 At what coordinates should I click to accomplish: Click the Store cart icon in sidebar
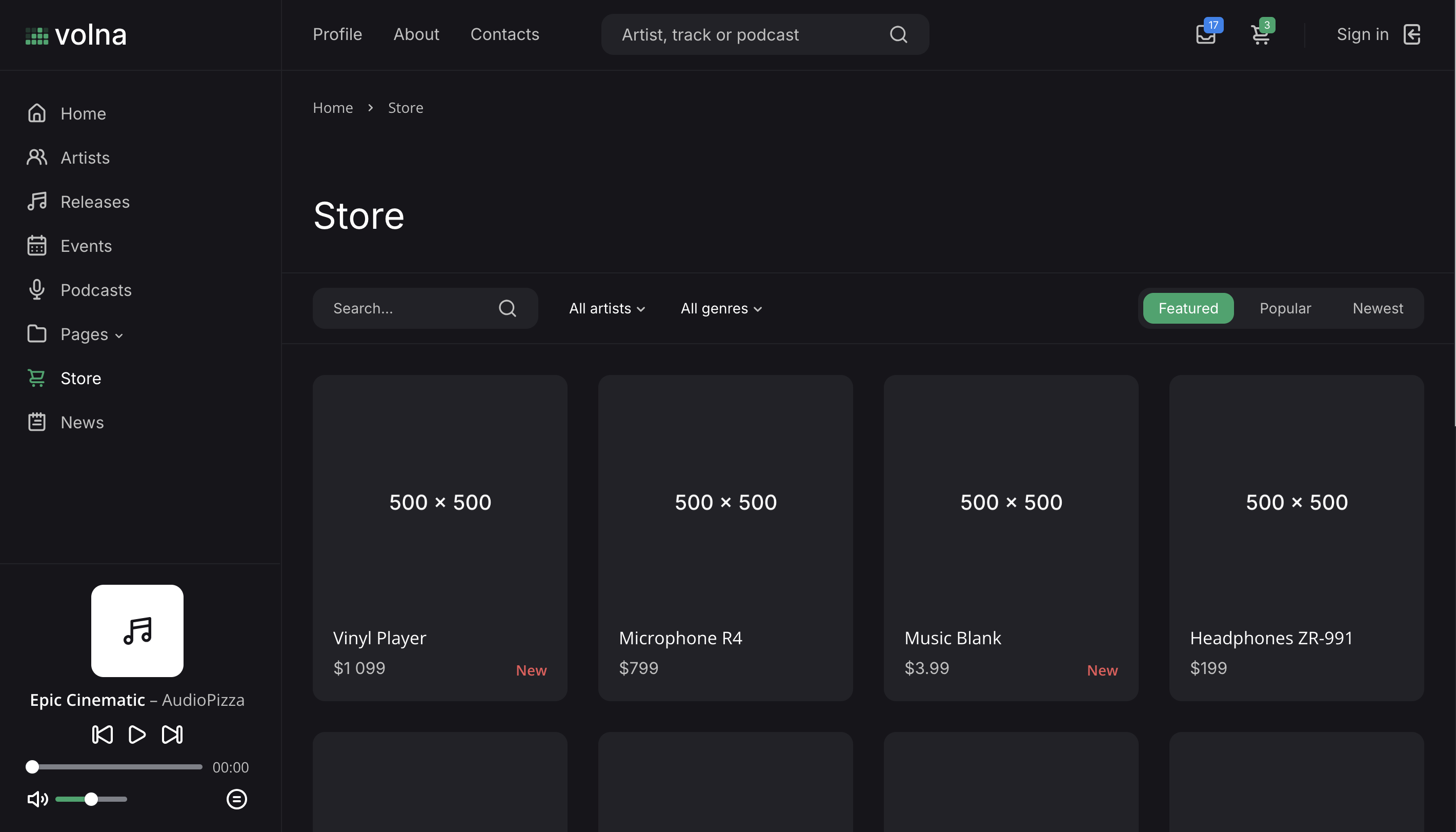click(36, 378)
